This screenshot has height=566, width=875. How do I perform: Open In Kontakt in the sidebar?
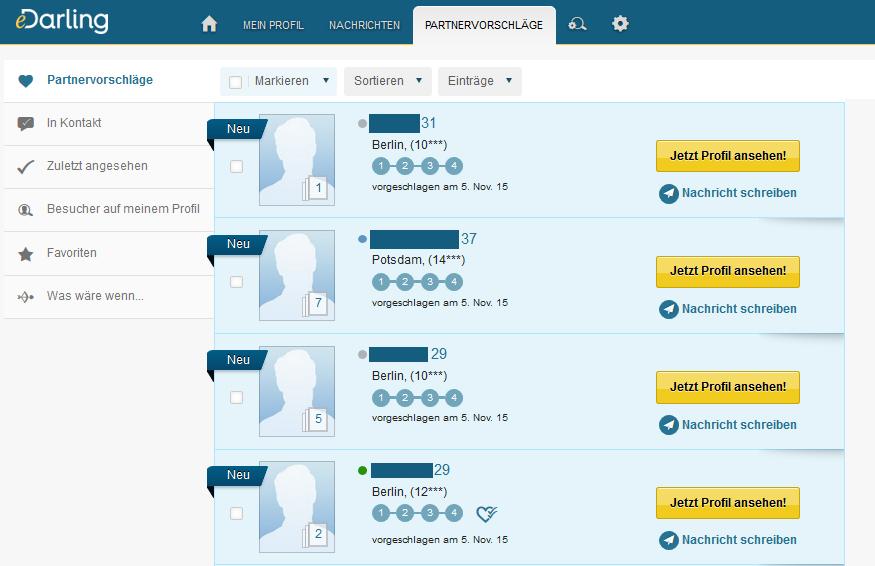tap(109, 123)
